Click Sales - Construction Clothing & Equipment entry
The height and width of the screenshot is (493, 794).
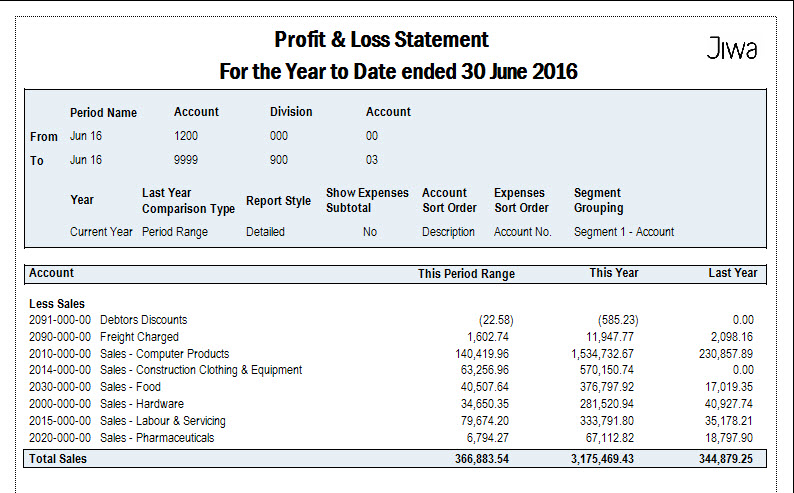(x=391, y=370)
